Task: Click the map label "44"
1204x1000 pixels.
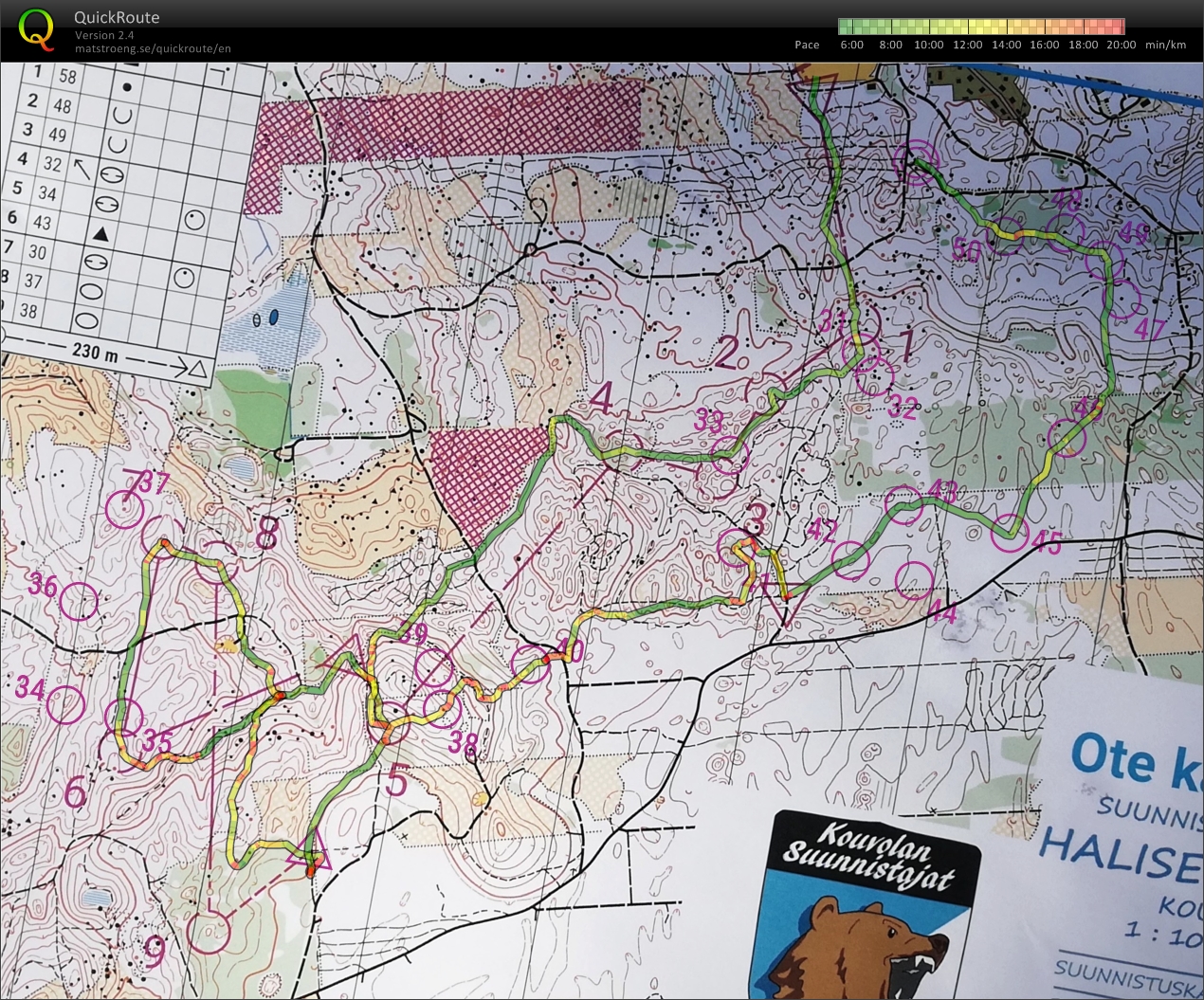Action: click(941, 613)
